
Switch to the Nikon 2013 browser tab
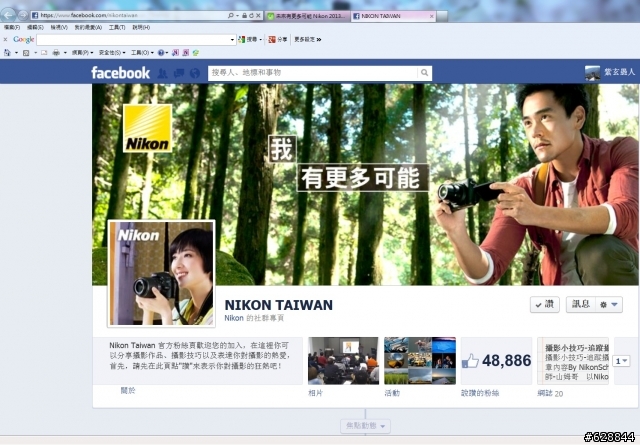[307, 16]
